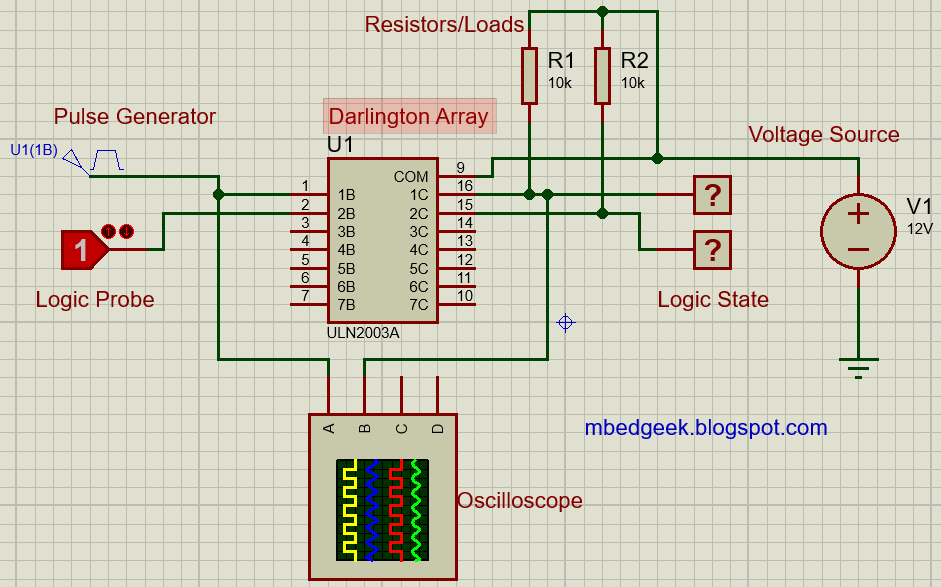Click the up arrow toggle on the logic state
The height and width of the screenshot is (587, 941).
[x=108, y=231]
